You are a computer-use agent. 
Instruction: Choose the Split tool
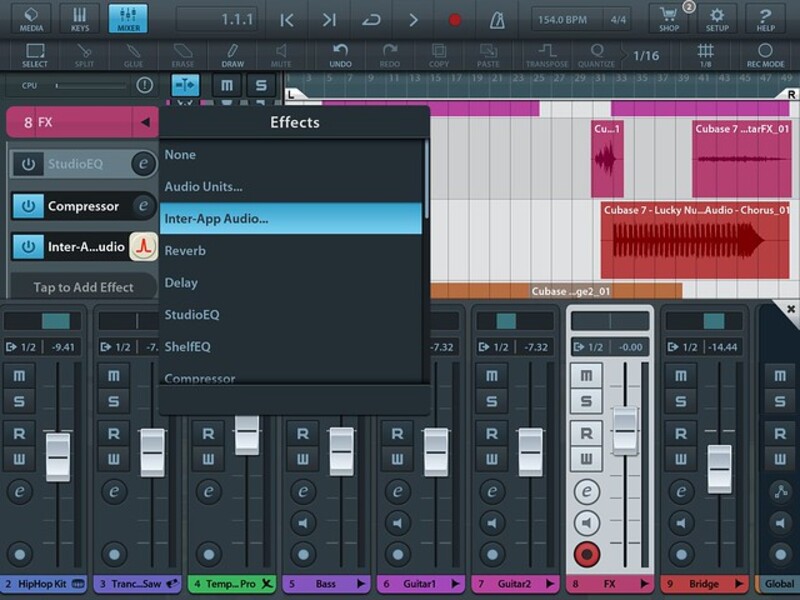pos(84,55)
